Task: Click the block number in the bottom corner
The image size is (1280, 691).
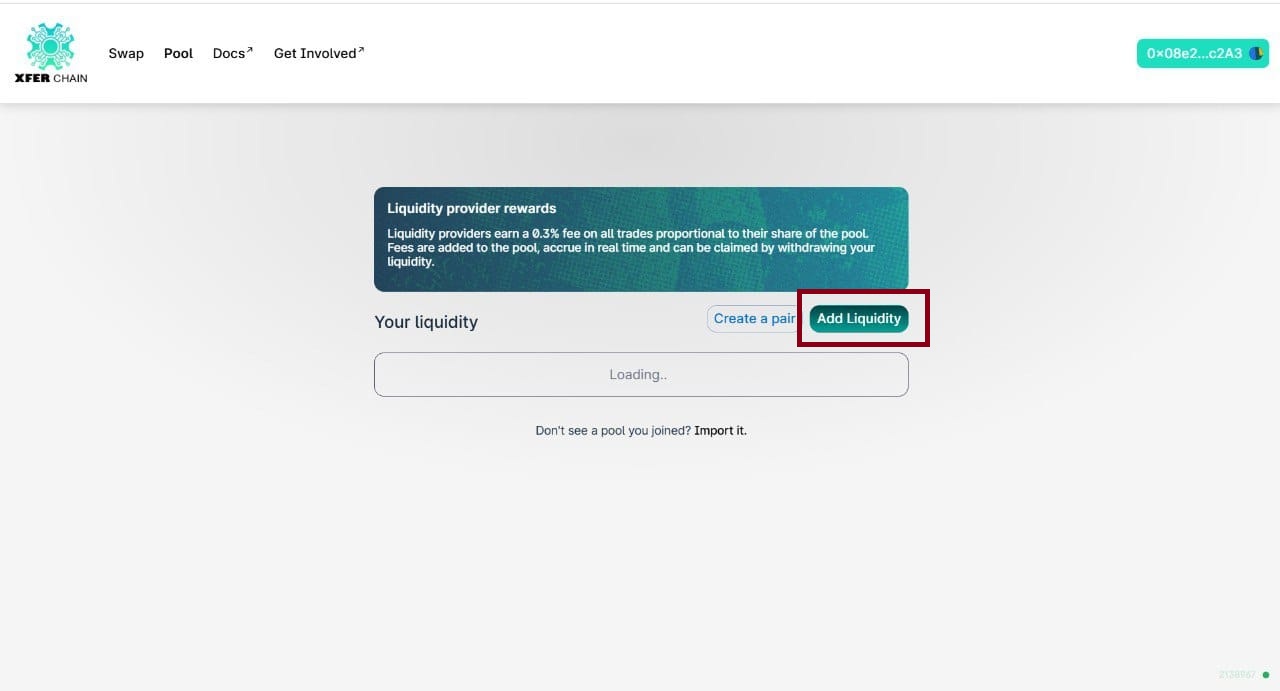Action: [x=1235, y=676]
